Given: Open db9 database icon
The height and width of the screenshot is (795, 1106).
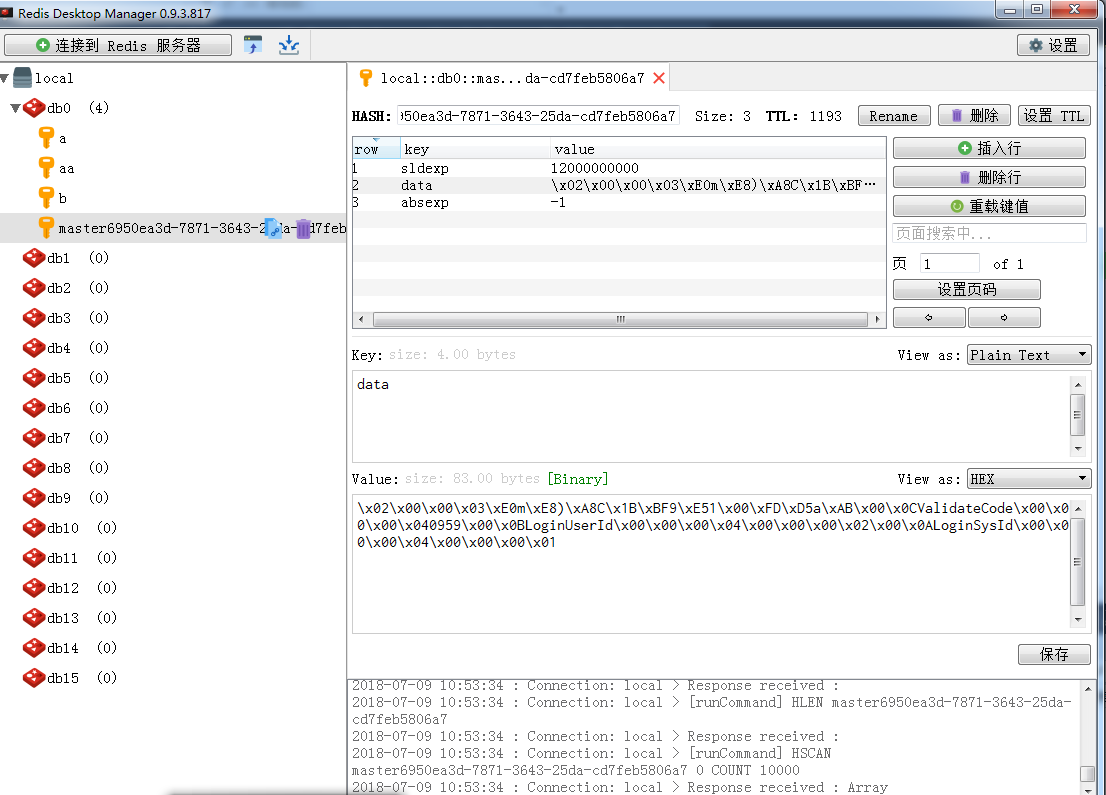Looking at the screenshot, I should point(34,498).
